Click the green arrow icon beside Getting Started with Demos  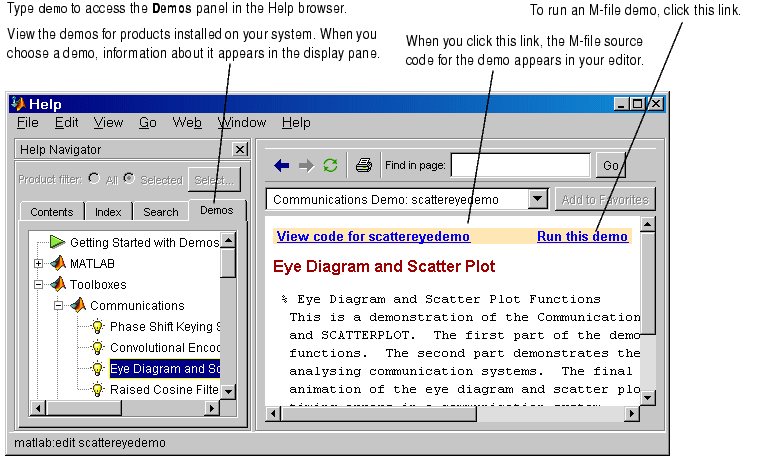click(x=57, y=242)
